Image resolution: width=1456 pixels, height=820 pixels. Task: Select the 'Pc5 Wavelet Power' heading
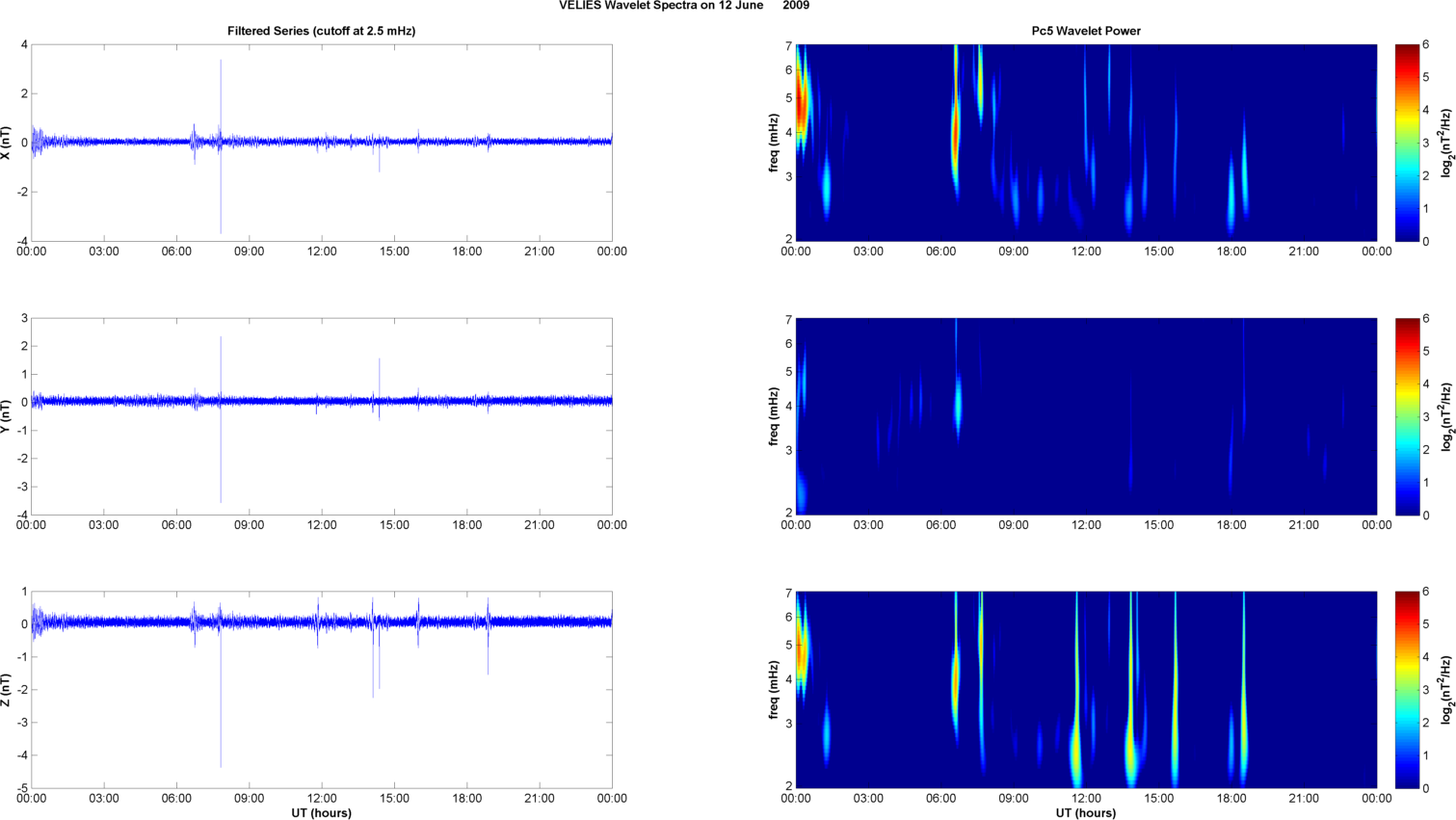tap(1086, 31)
